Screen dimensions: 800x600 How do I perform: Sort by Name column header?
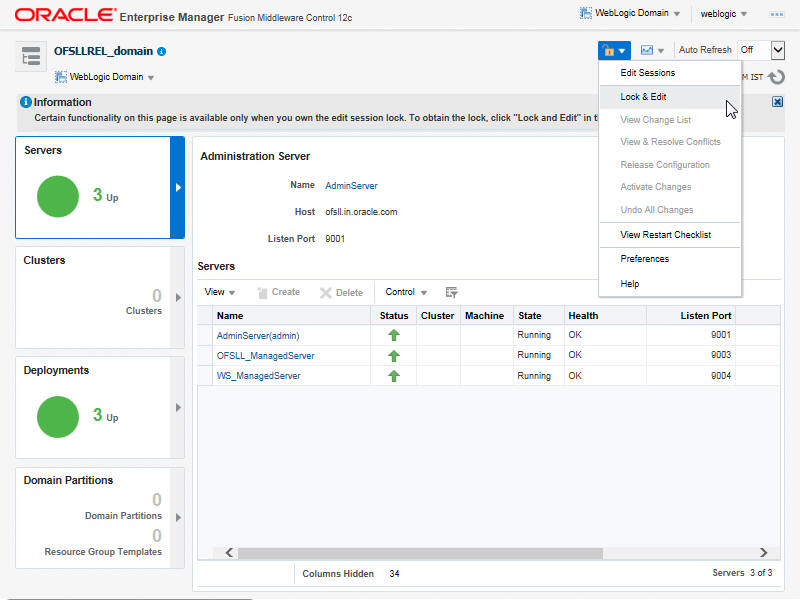291,316
